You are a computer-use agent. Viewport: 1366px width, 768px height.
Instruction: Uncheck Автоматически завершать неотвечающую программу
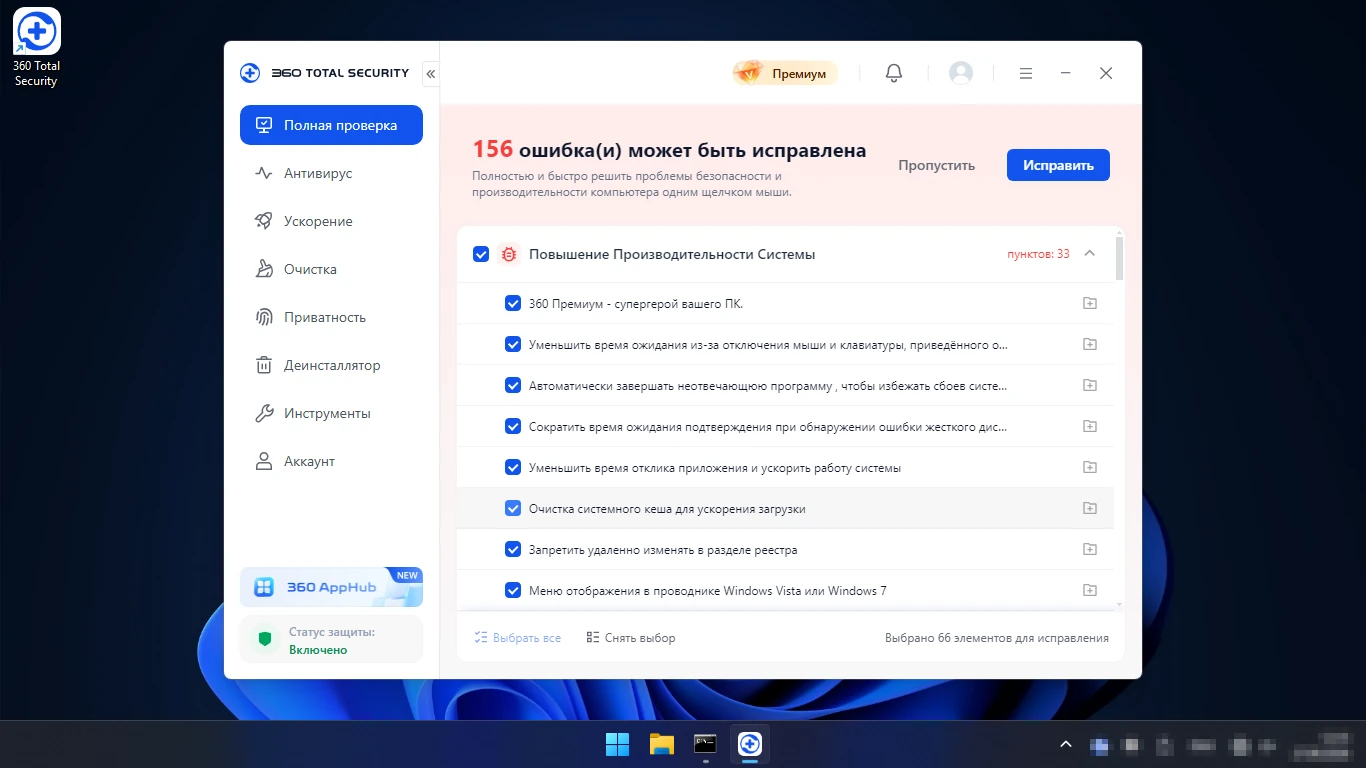pyautogui.click(x=513, y=385)
